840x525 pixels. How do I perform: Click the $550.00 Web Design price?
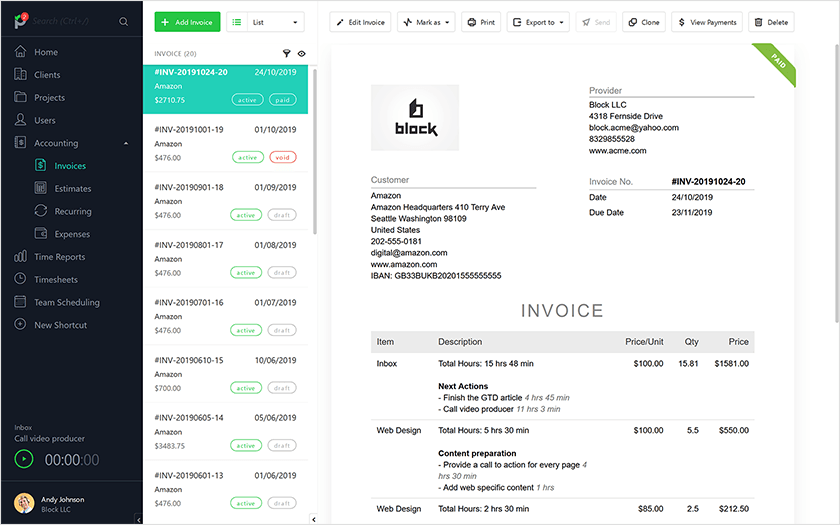pos(733,430)
